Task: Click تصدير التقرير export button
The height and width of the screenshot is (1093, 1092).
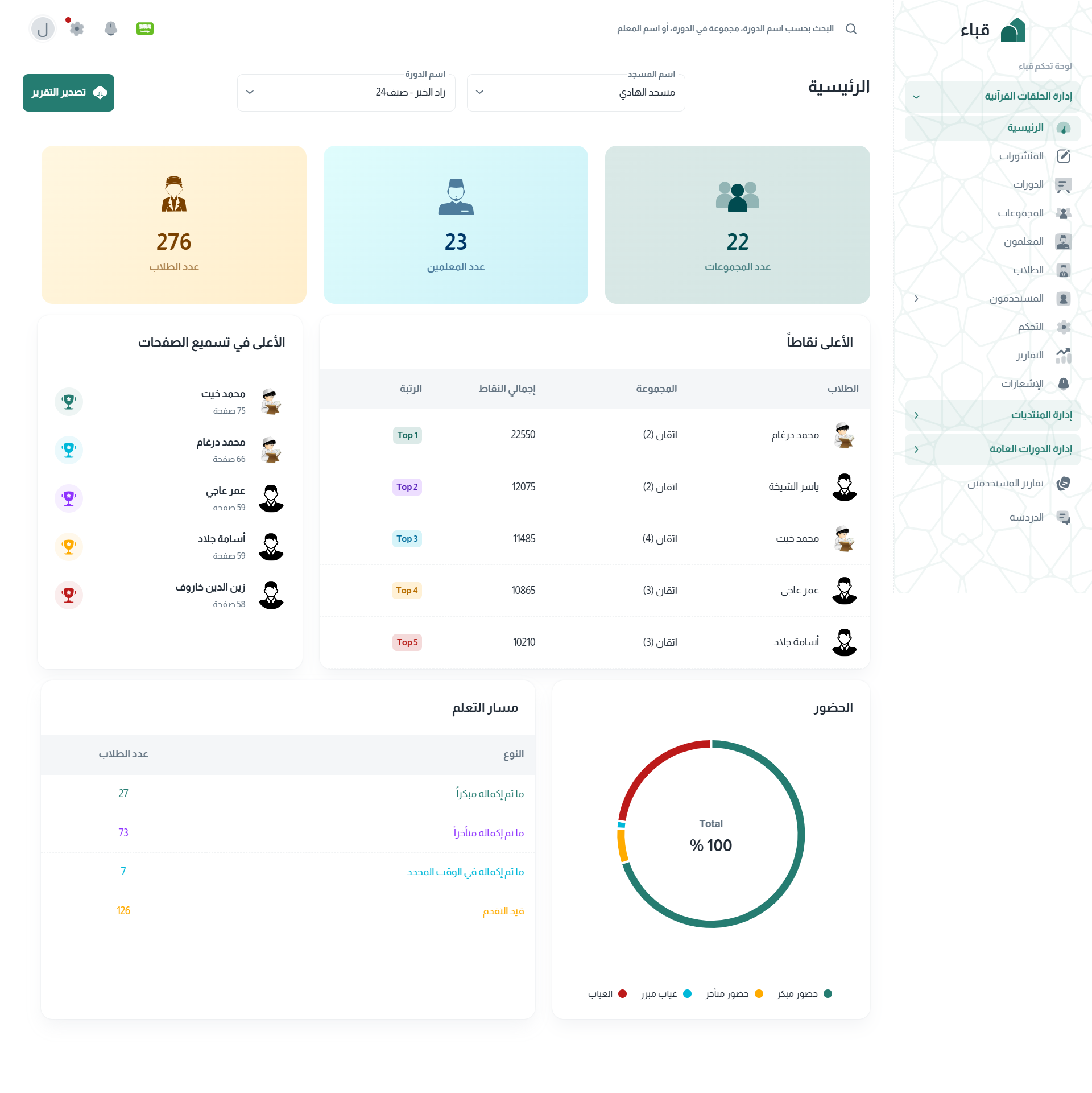Action: (x=68, y=93)
